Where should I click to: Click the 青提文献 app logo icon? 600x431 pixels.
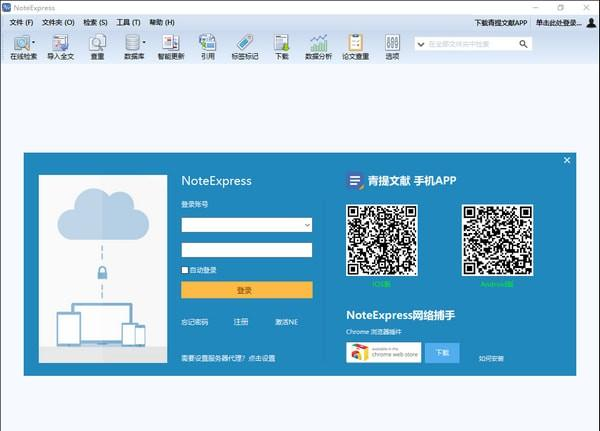click(x=355, y=181)
